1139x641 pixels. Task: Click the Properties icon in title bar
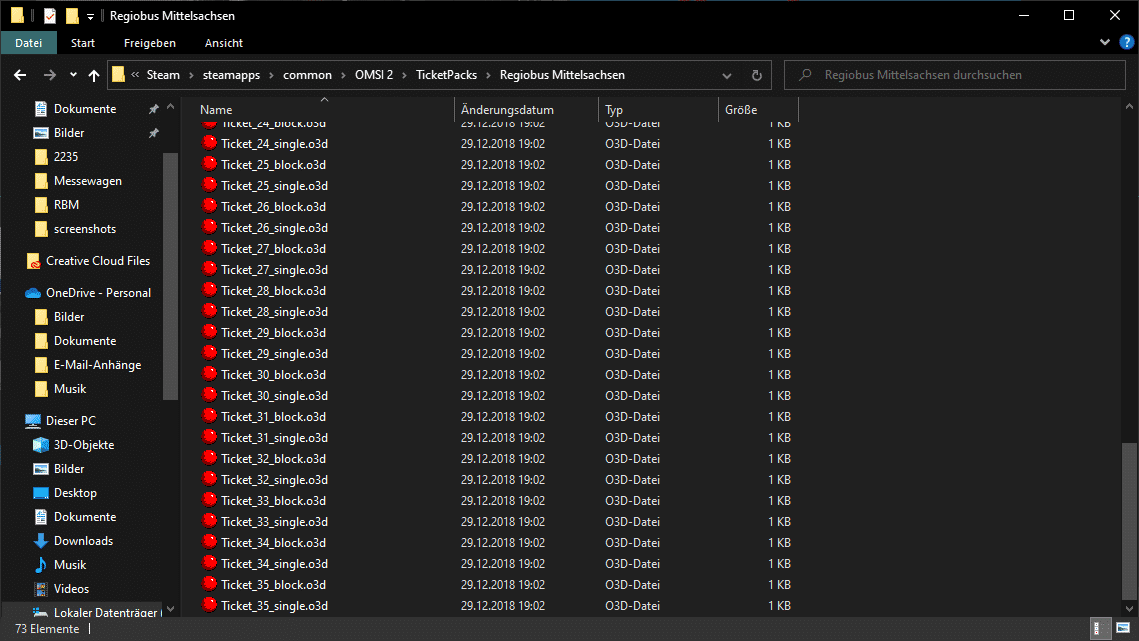(50, 15)
